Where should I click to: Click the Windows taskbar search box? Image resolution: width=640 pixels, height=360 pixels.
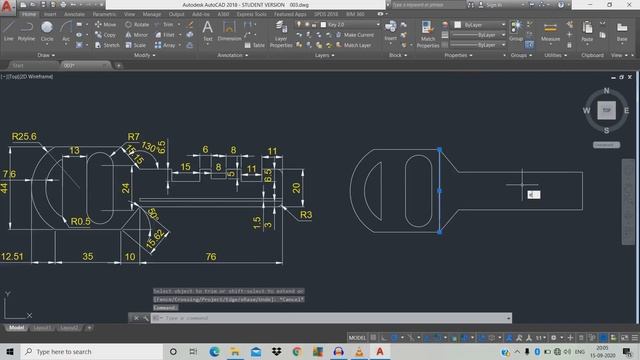(92, 351)
